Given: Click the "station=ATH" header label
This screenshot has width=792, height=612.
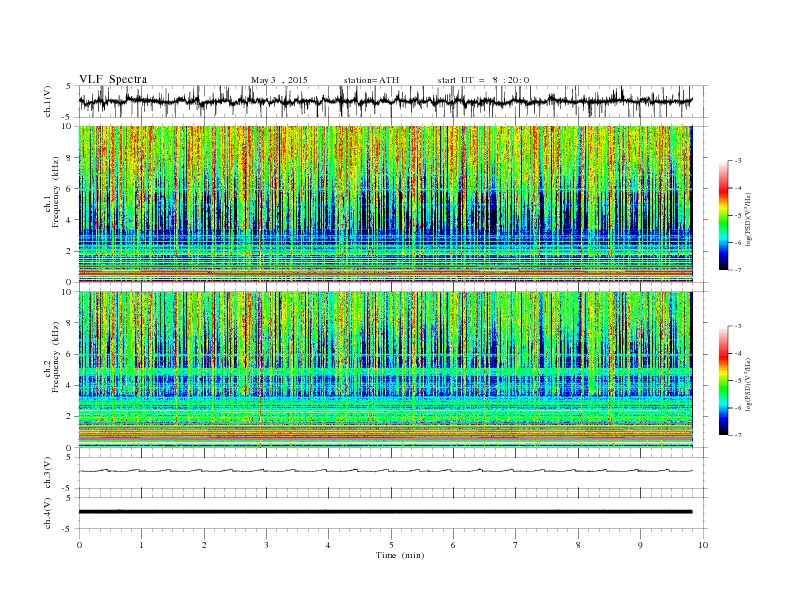Looking at the screenshot, I should click(x=371, y=80).
